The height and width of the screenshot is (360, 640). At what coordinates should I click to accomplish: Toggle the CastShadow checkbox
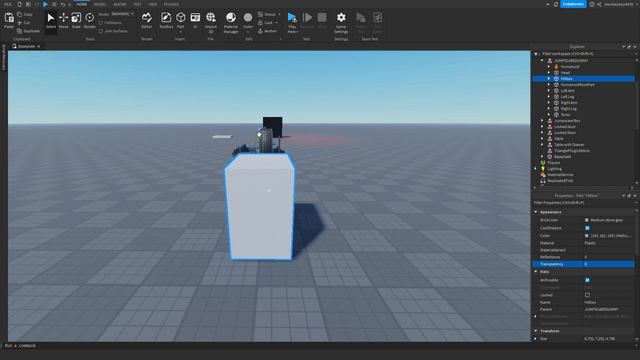(x=587, y=228)
